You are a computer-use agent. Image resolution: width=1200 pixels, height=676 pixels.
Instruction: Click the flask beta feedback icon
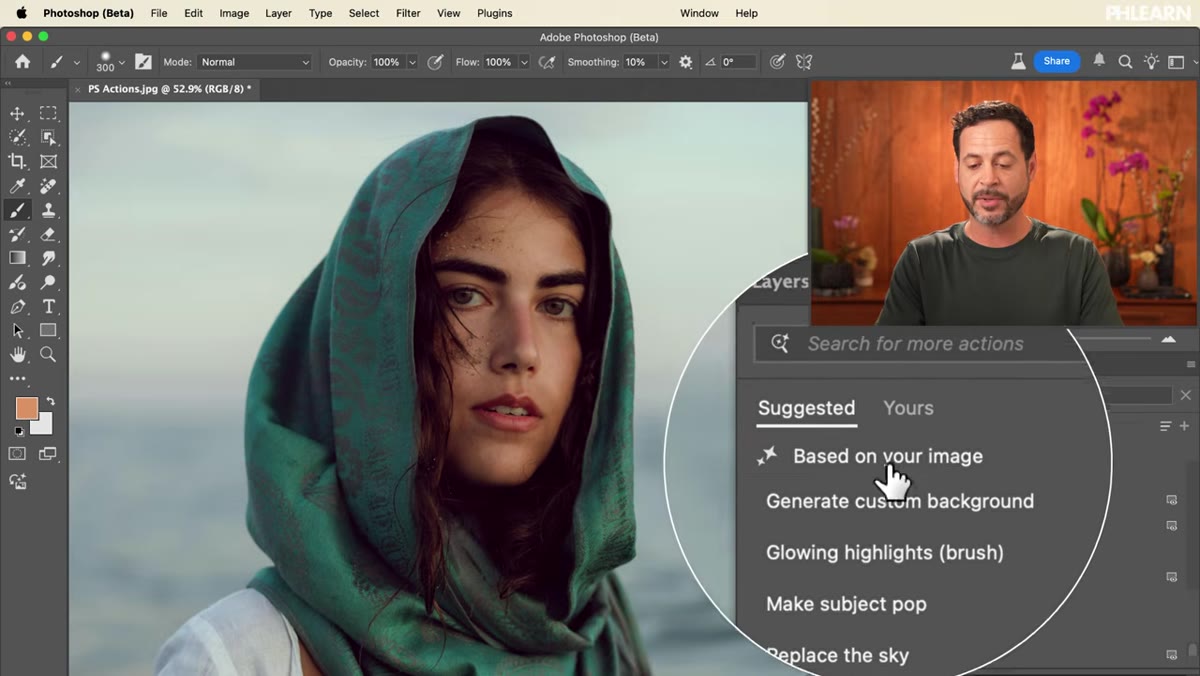click(x=1018, y=61)
